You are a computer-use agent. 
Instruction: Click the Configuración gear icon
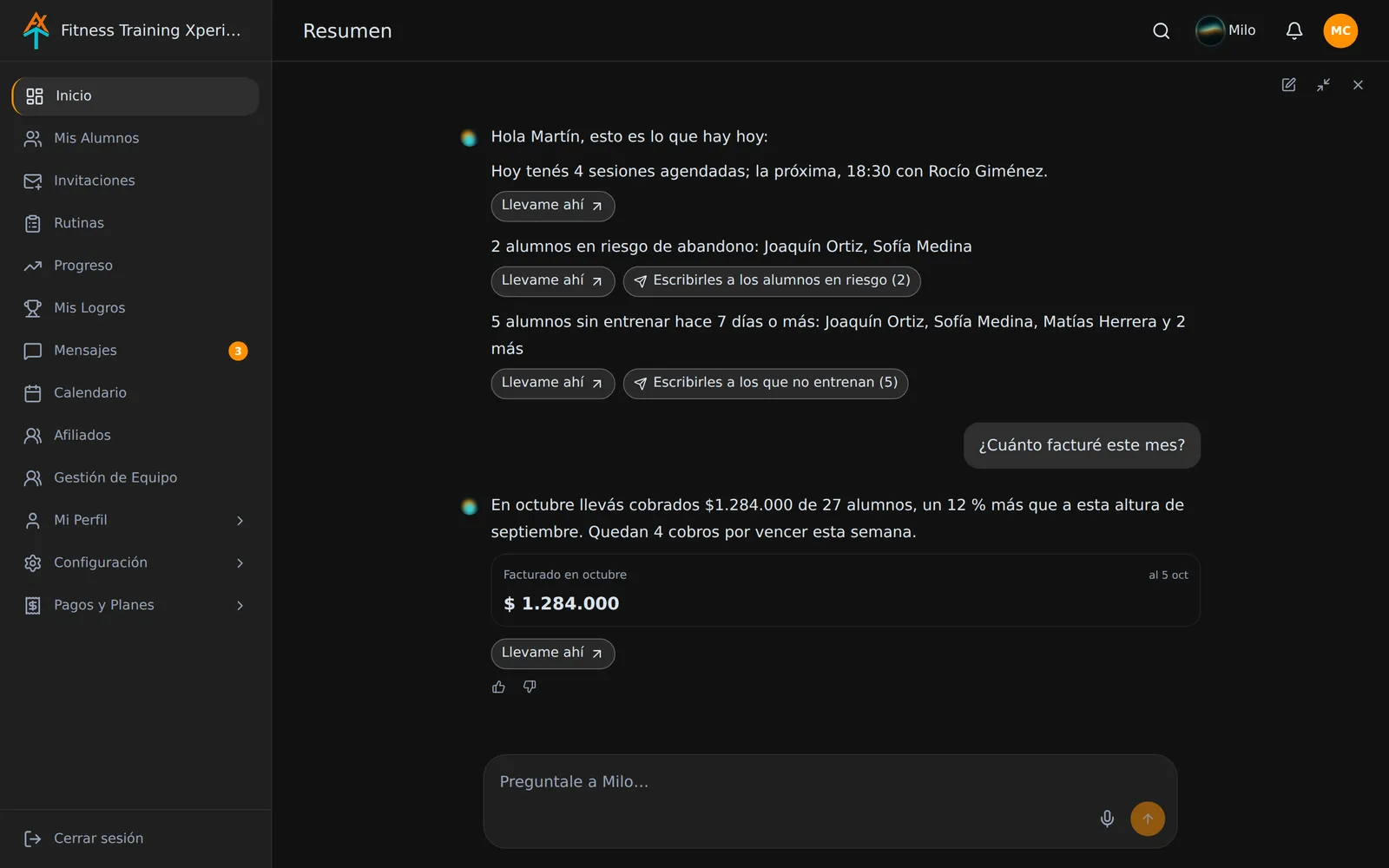pos(33,563)
